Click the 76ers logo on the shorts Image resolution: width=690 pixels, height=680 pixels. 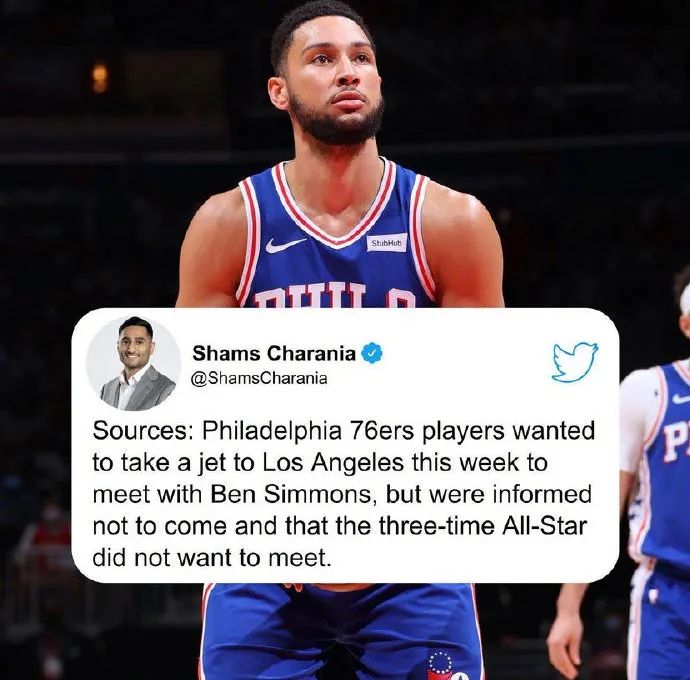point(441,666)
